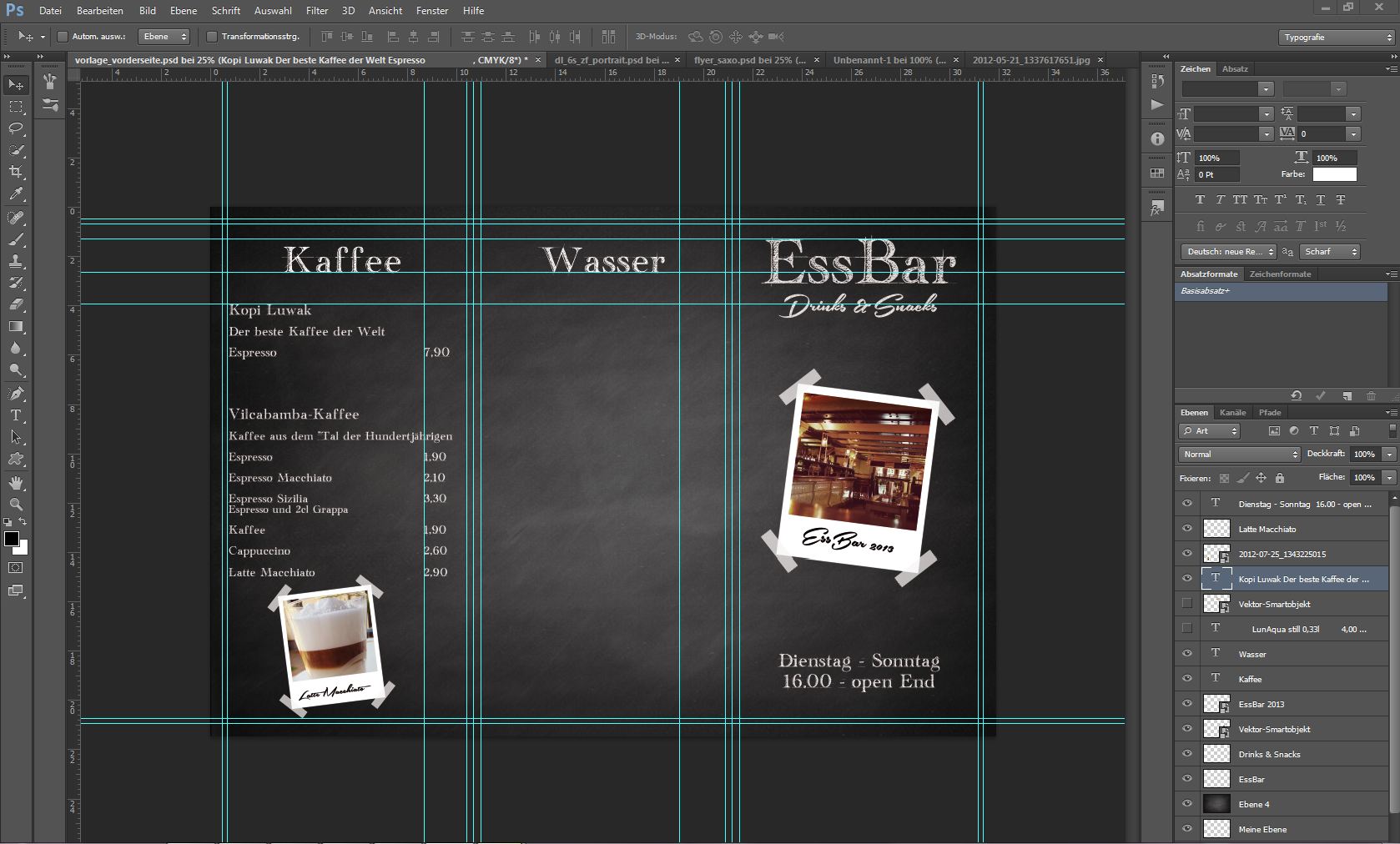
Task: Open the Normal blend mode dropdown
Action: pos(1240,455)
